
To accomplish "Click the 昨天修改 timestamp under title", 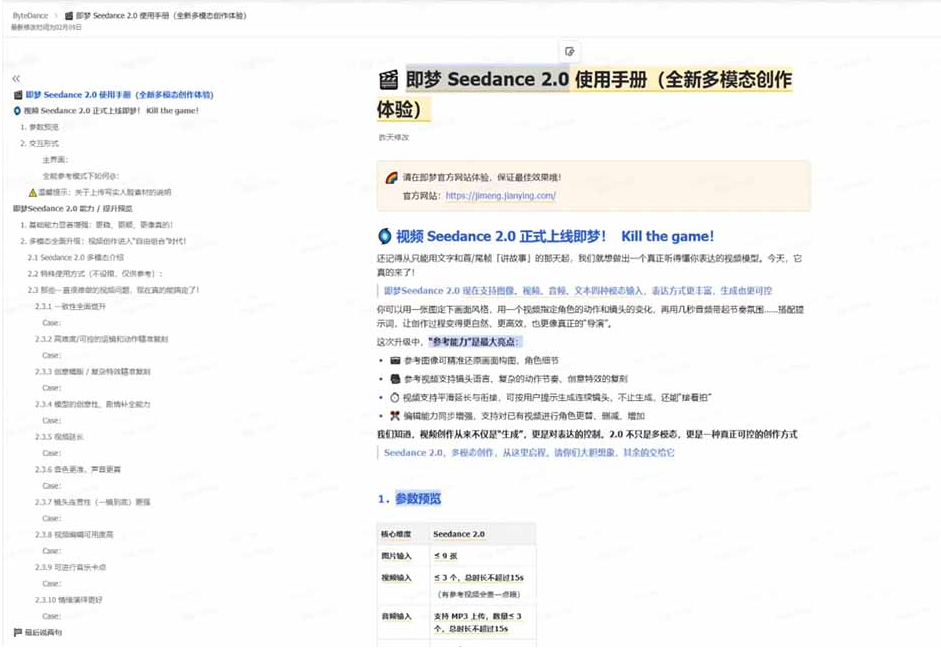I will [394, 137].
